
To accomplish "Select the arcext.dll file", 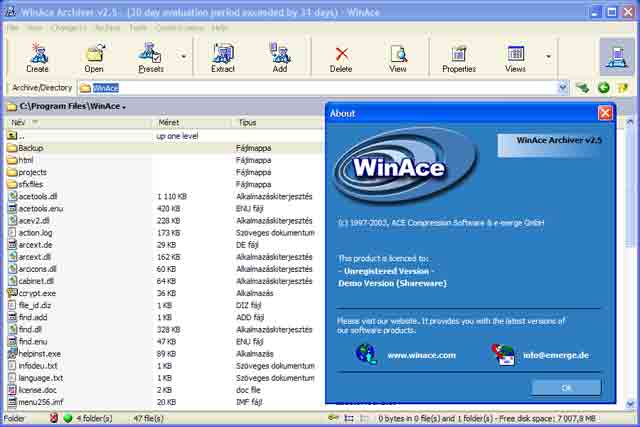I will (x=164, y=257).
